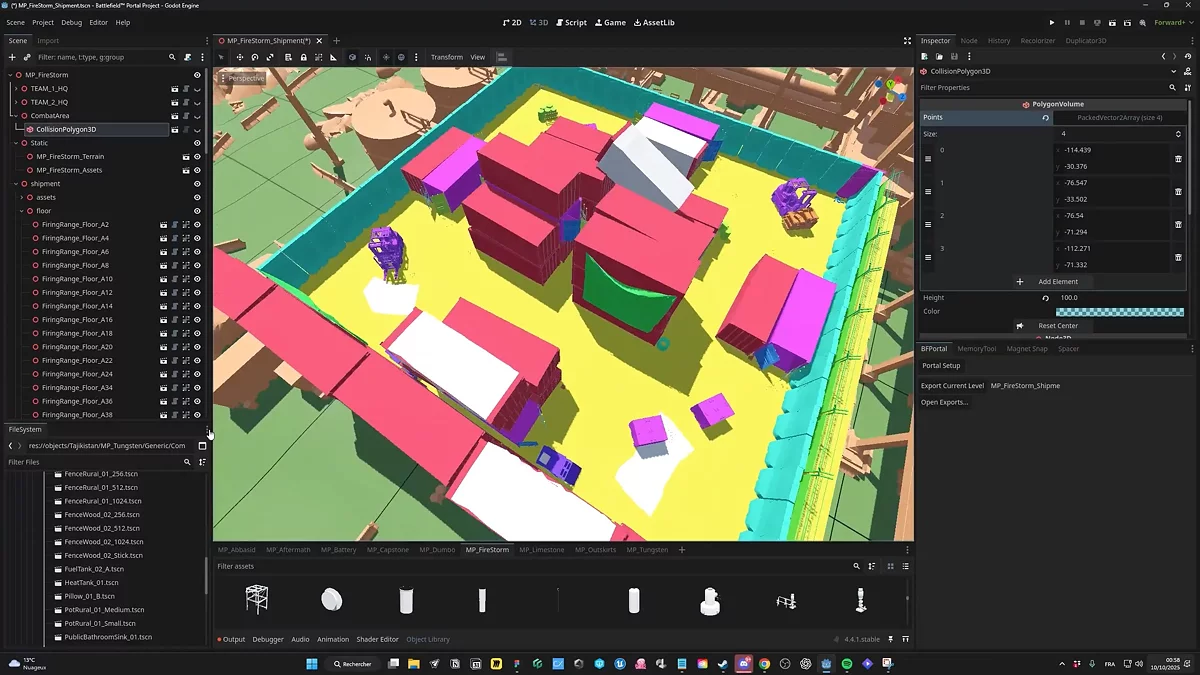This screenshot has width=1200, height=675.
Task: Open the Perspective view dropdown
Action: pos(245,78)
